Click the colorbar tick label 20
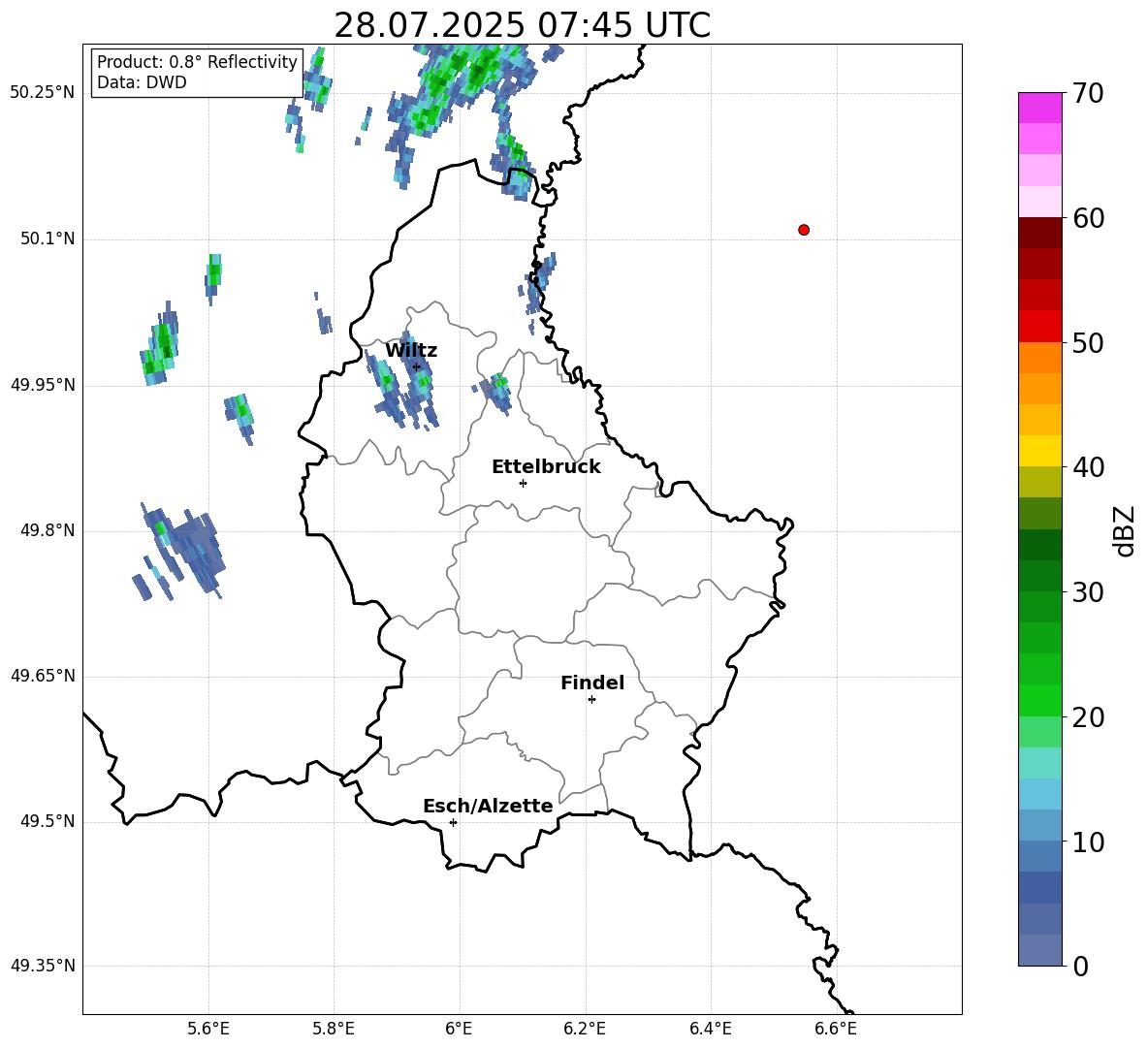Screen dimensions: 1148x1048 point(1088,716)
